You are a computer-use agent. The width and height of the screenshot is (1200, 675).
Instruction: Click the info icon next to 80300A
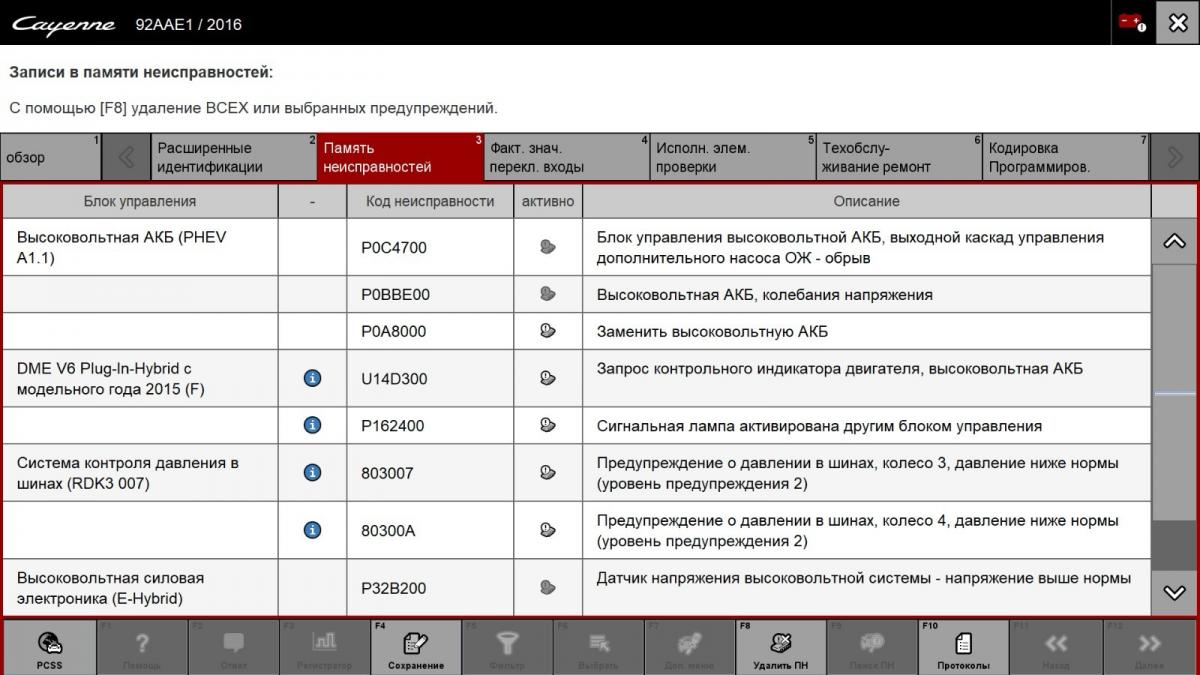pyautogui.click(x=312, y=530)
